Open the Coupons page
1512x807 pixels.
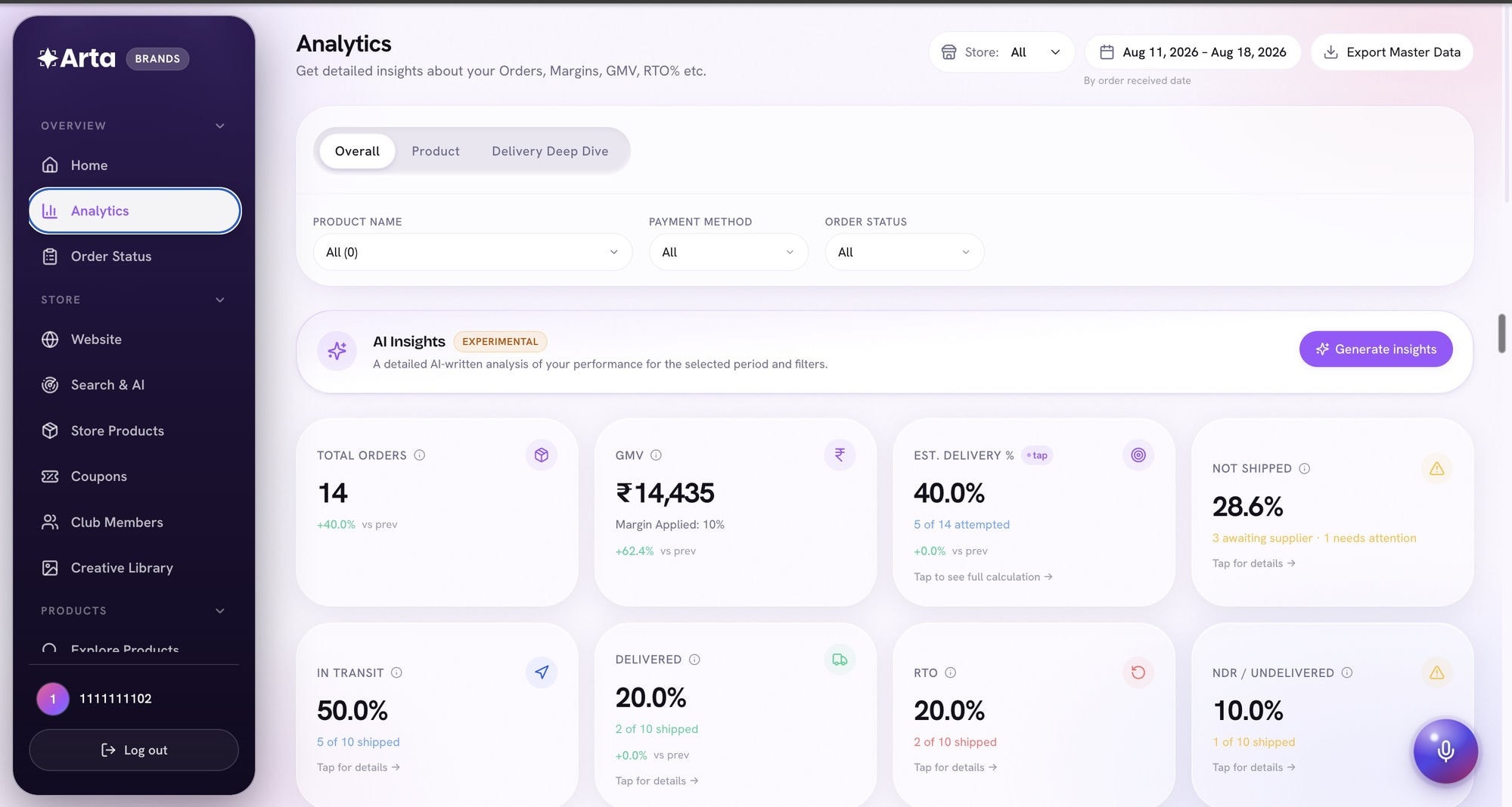[x=134, y=476]
